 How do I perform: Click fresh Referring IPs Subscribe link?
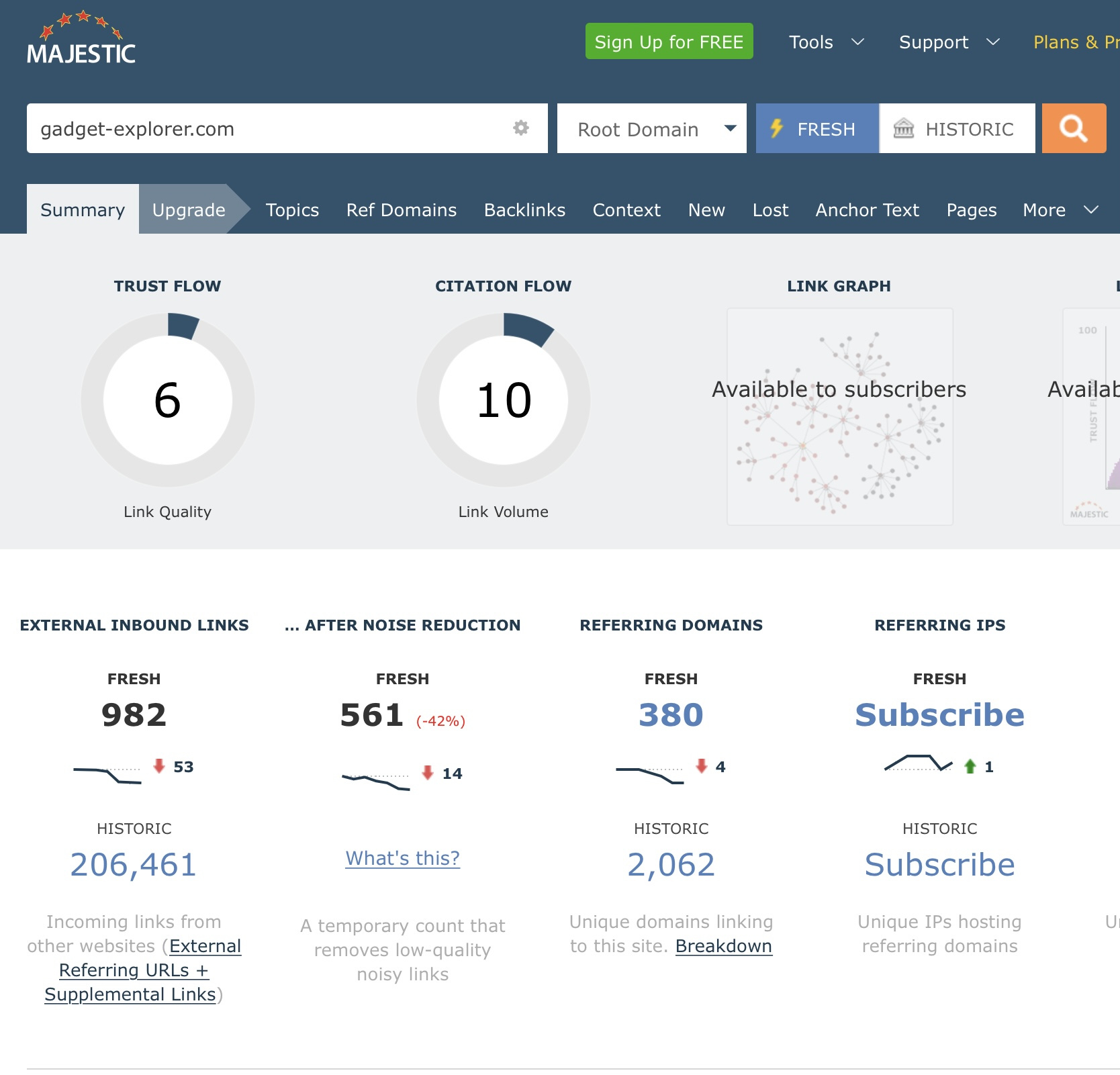coord(939,714)
